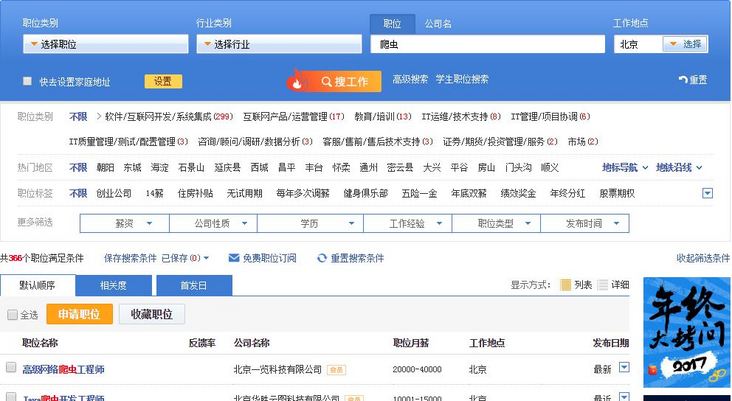
Task: Expand the 学历 filter dropdown
Action: click(310, 224)
